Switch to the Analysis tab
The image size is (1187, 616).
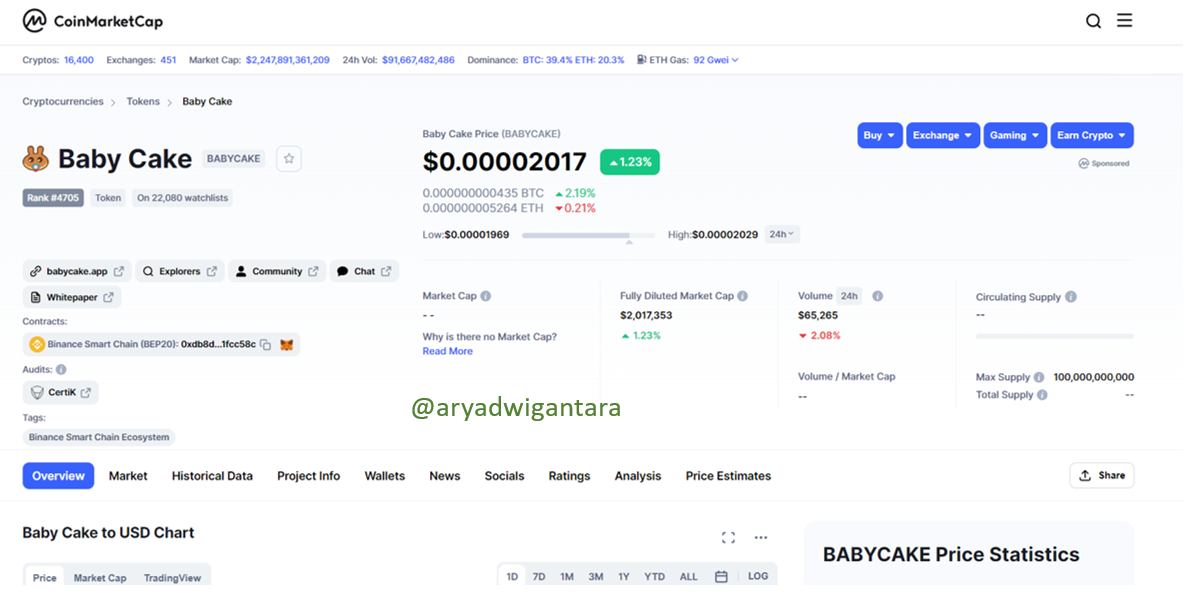pos(637,476)
